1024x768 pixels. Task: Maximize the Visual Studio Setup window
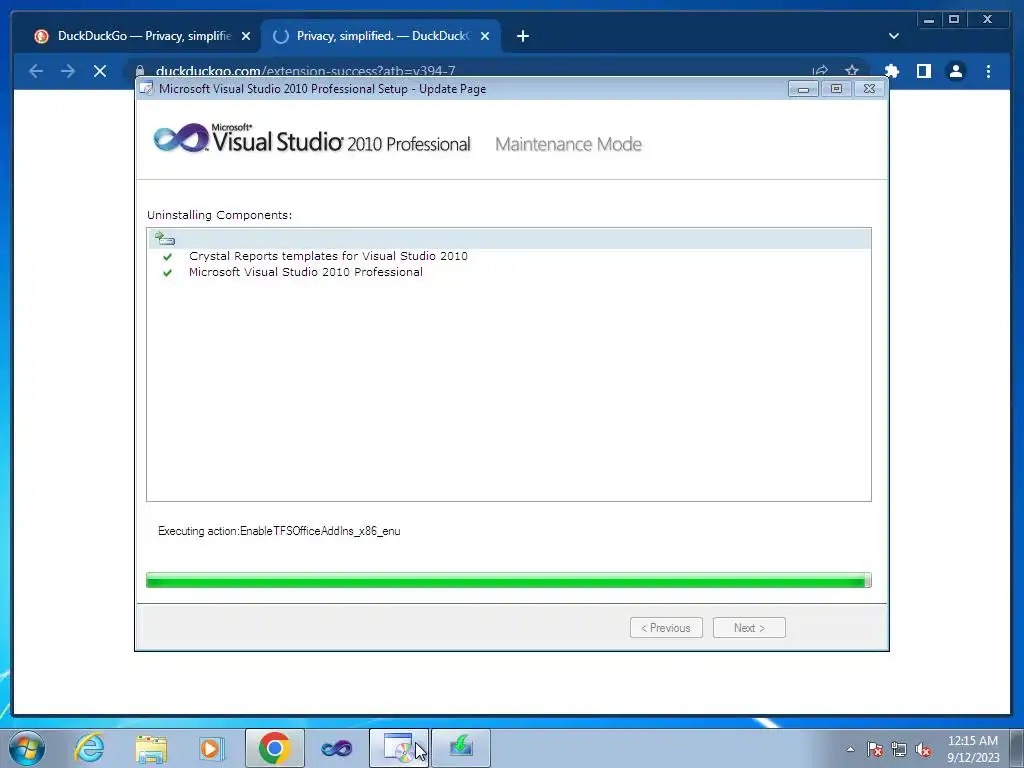pyautogui.click(x=836, y=89)
